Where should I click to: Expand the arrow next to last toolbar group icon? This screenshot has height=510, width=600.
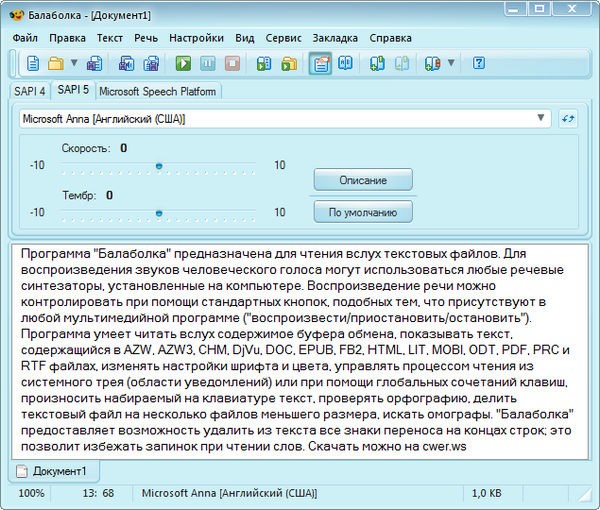[x=451, y=64]
